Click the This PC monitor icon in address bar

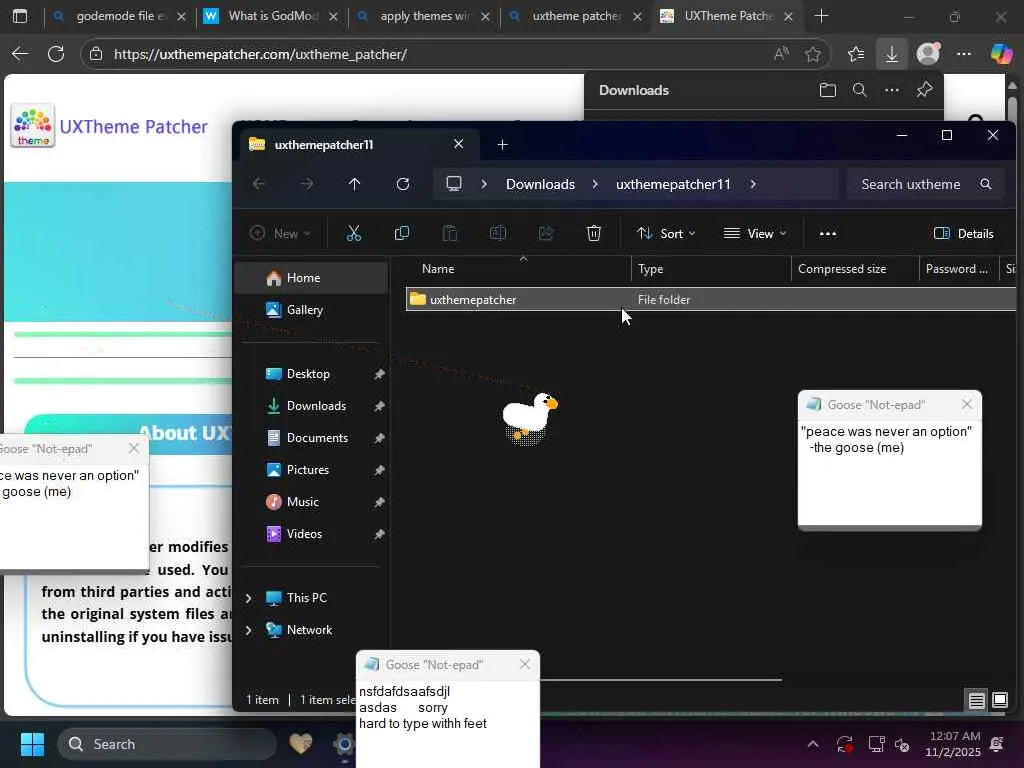(x=454, y=184)
